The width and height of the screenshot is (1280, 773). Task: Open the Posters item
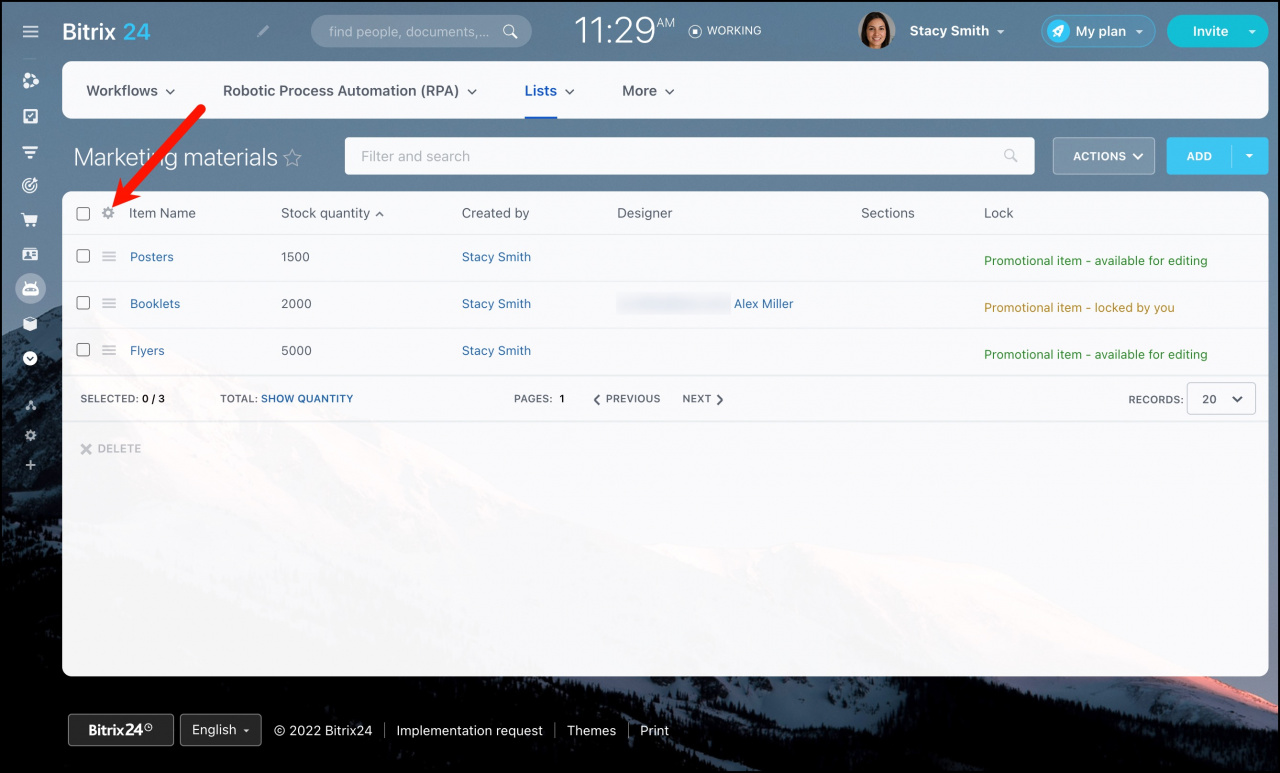tap(152, 257)
